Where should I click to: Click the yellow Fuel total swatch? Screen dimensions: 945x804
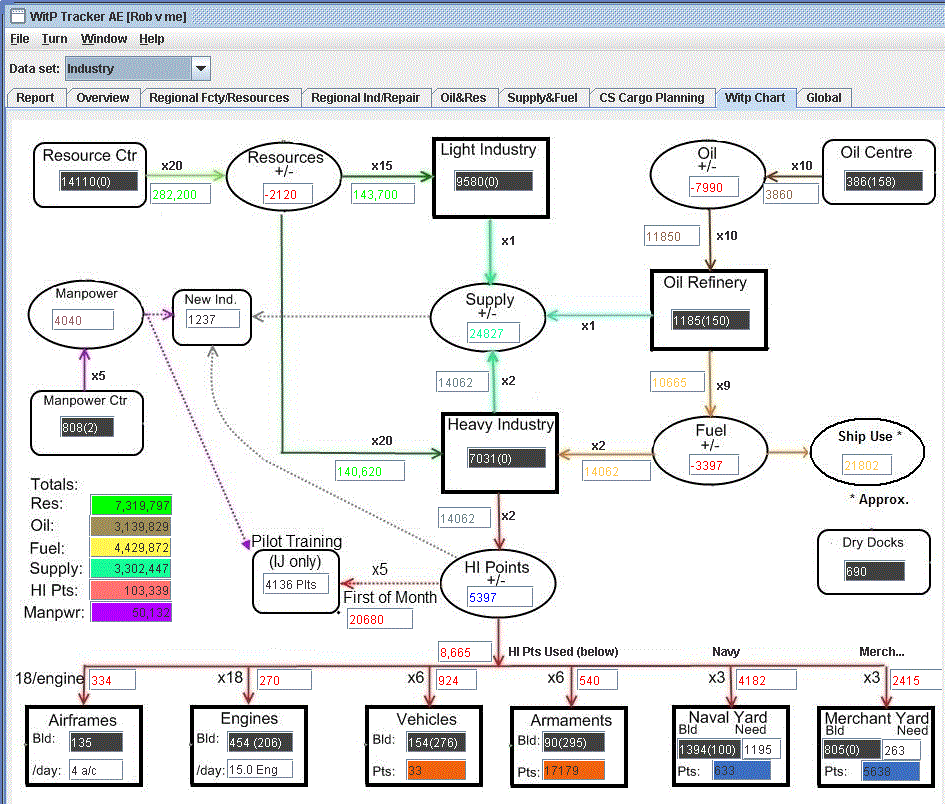pyautogui.click(x=131, y=547)
